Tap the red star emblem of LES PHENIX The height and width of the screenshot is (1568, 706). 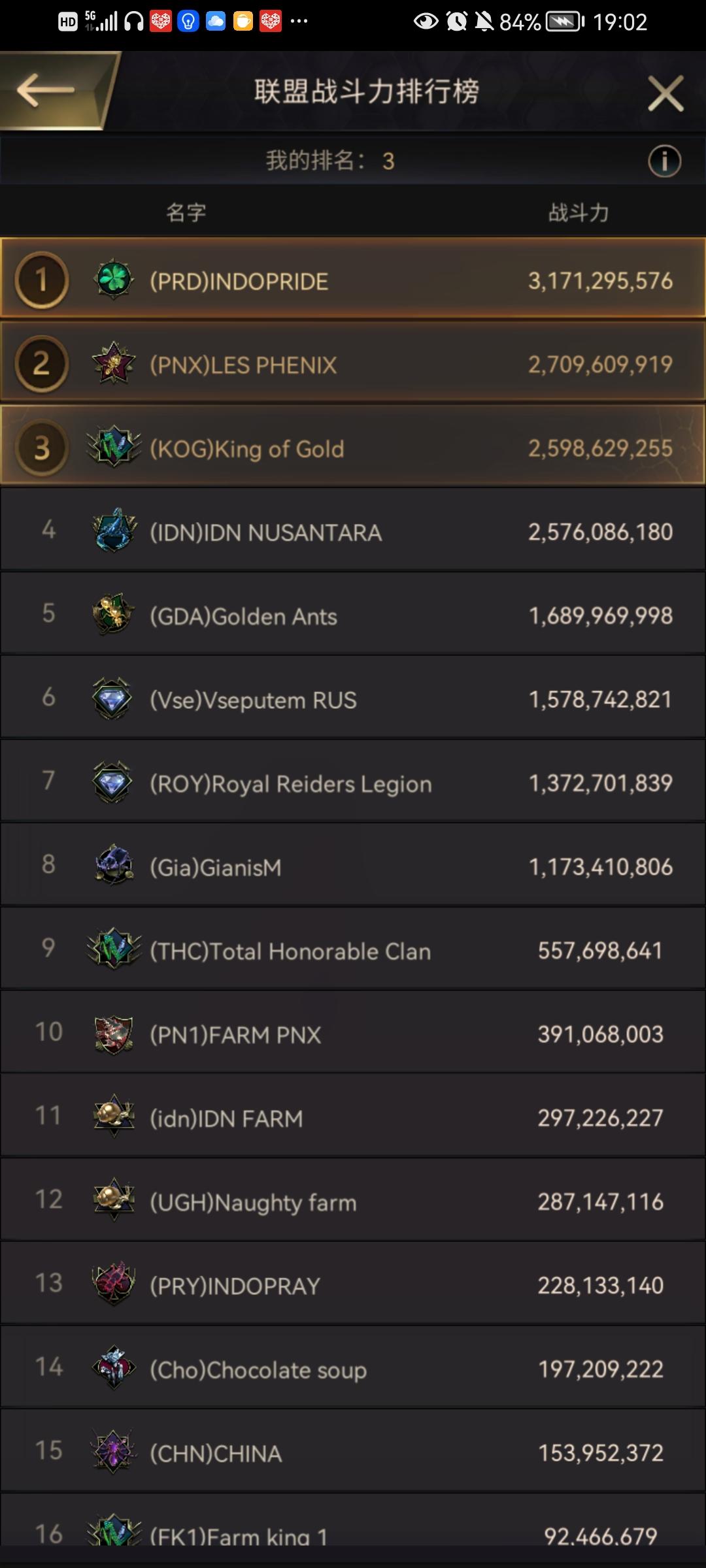[x=114, y=363]
